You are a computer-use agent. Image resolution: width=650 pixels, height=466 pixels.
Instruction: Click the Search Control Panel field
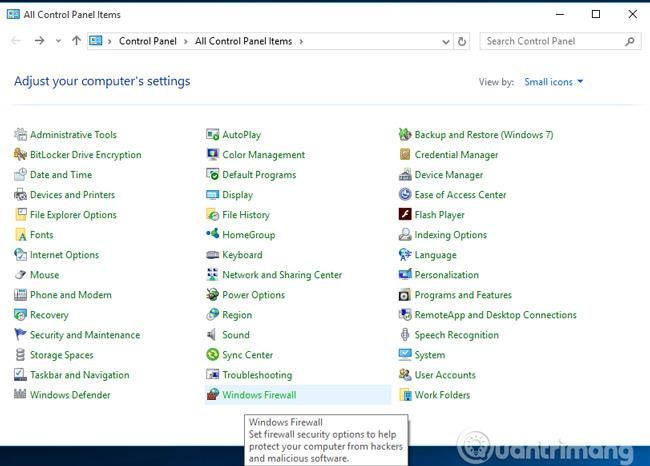(x=560, y=41)
